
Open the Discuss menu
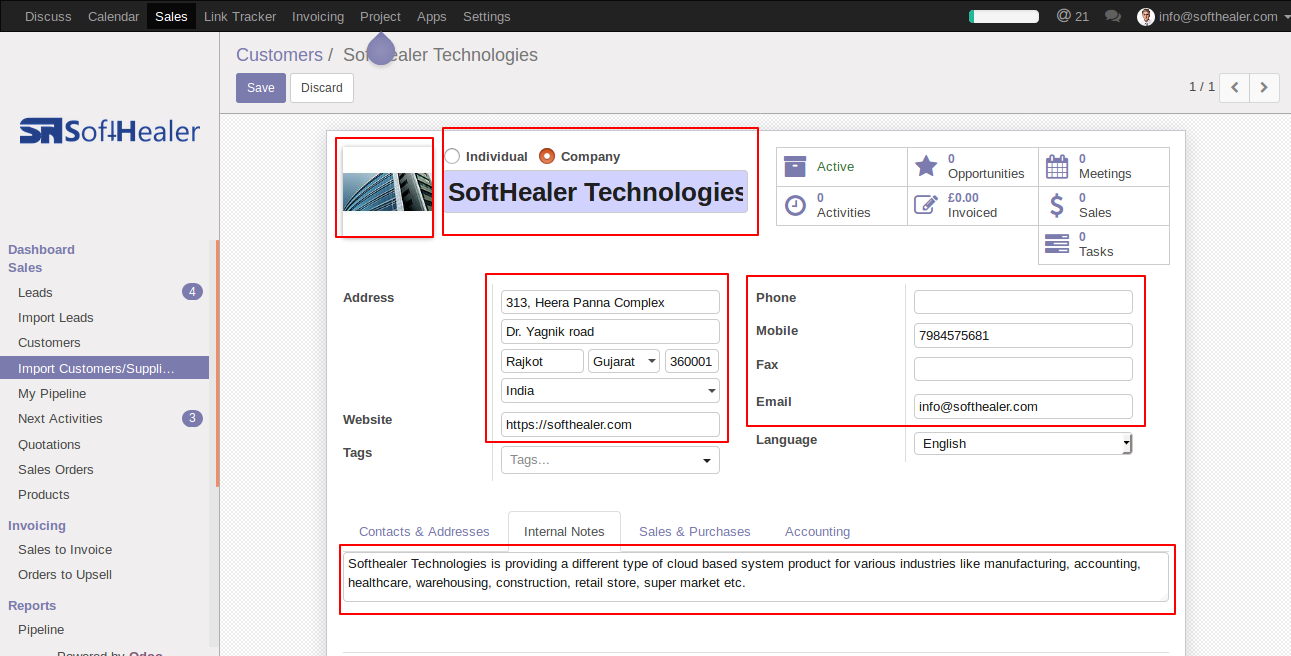[x=48, y=16]
